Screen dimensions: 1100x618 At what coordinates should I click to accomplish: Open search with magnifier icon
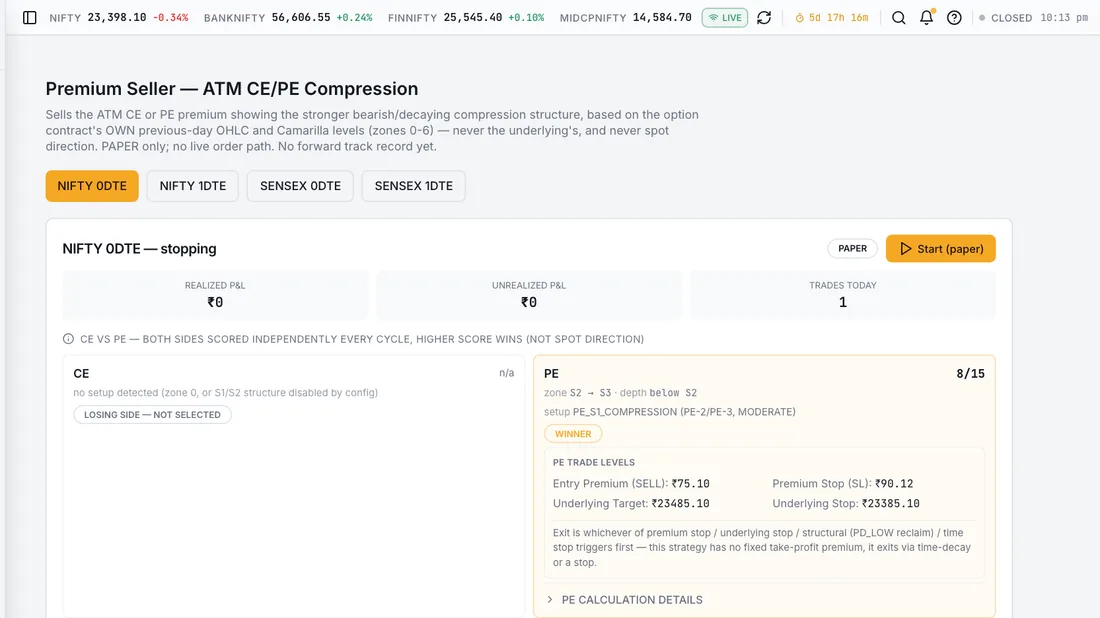click(899, 18)
